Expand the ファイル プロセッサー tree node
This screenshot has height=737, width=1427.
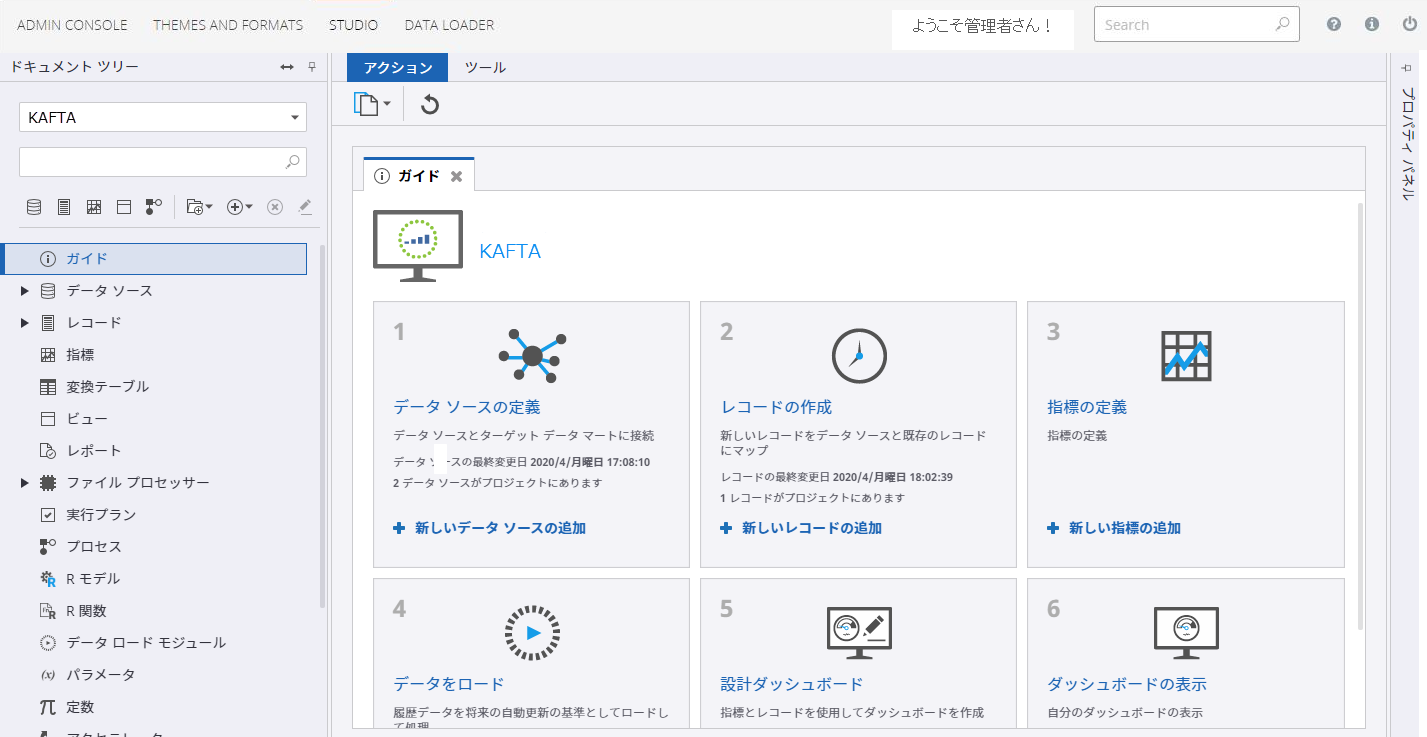coord(25,483)
